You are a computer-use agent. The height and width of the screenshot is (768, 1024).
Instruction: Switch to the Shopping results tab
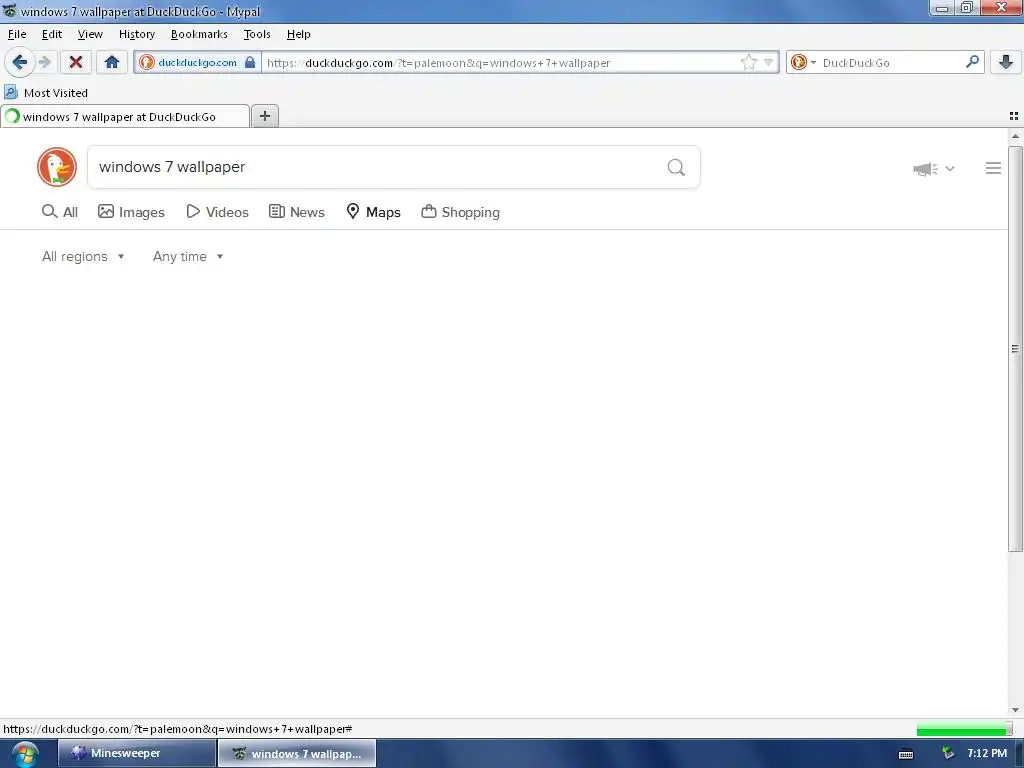pos(460,212)
